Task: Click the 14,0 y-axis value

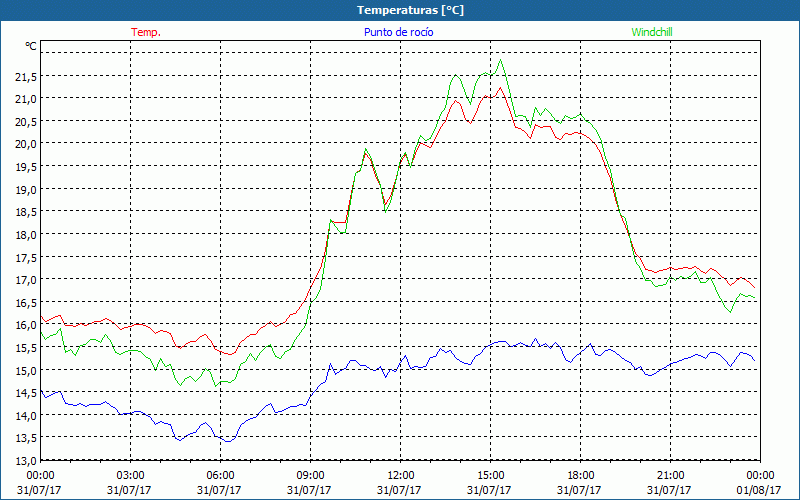Action: [x=26, y=416]
